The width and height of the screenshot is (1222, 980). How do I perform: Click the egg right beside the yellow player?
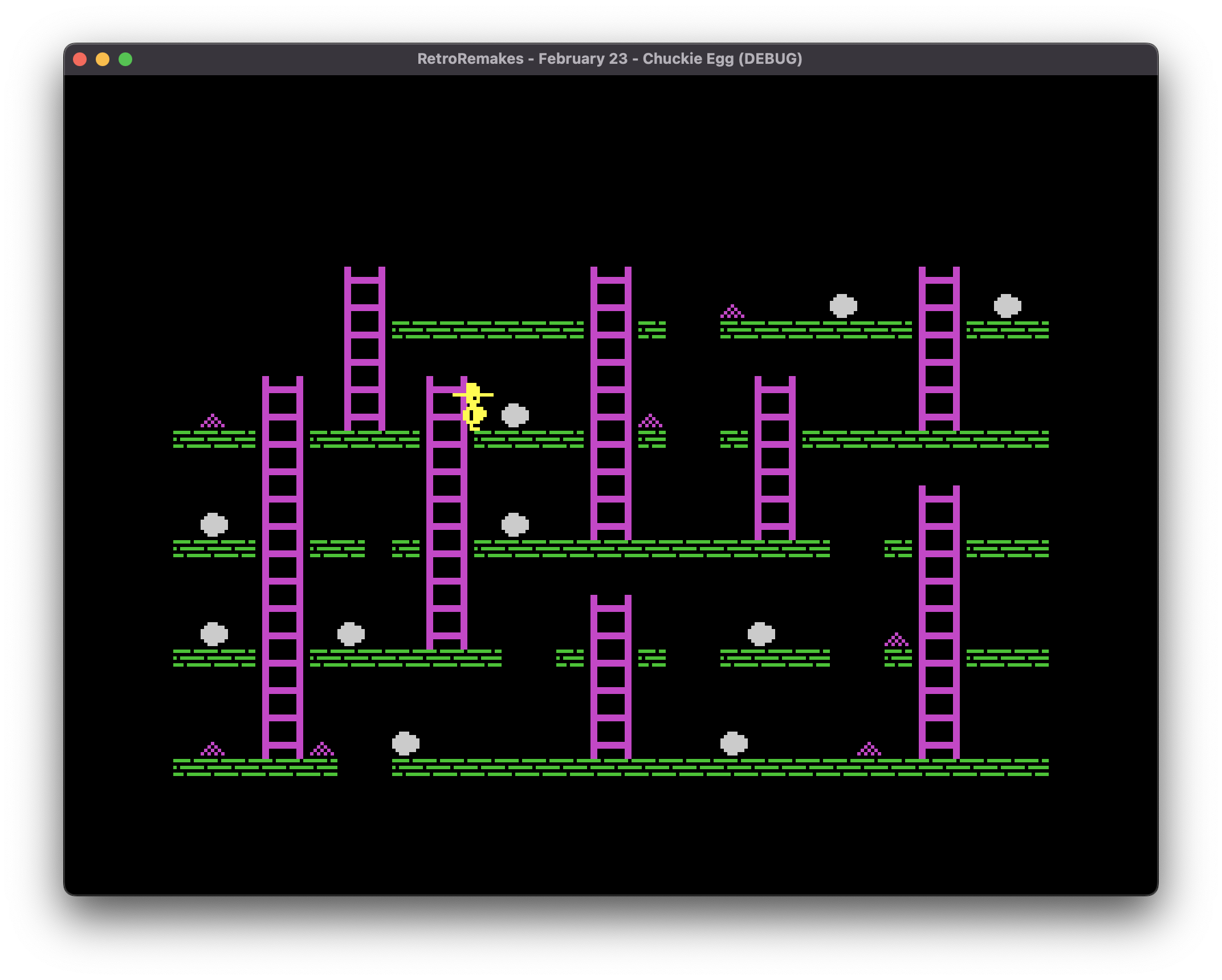point(515,415)
